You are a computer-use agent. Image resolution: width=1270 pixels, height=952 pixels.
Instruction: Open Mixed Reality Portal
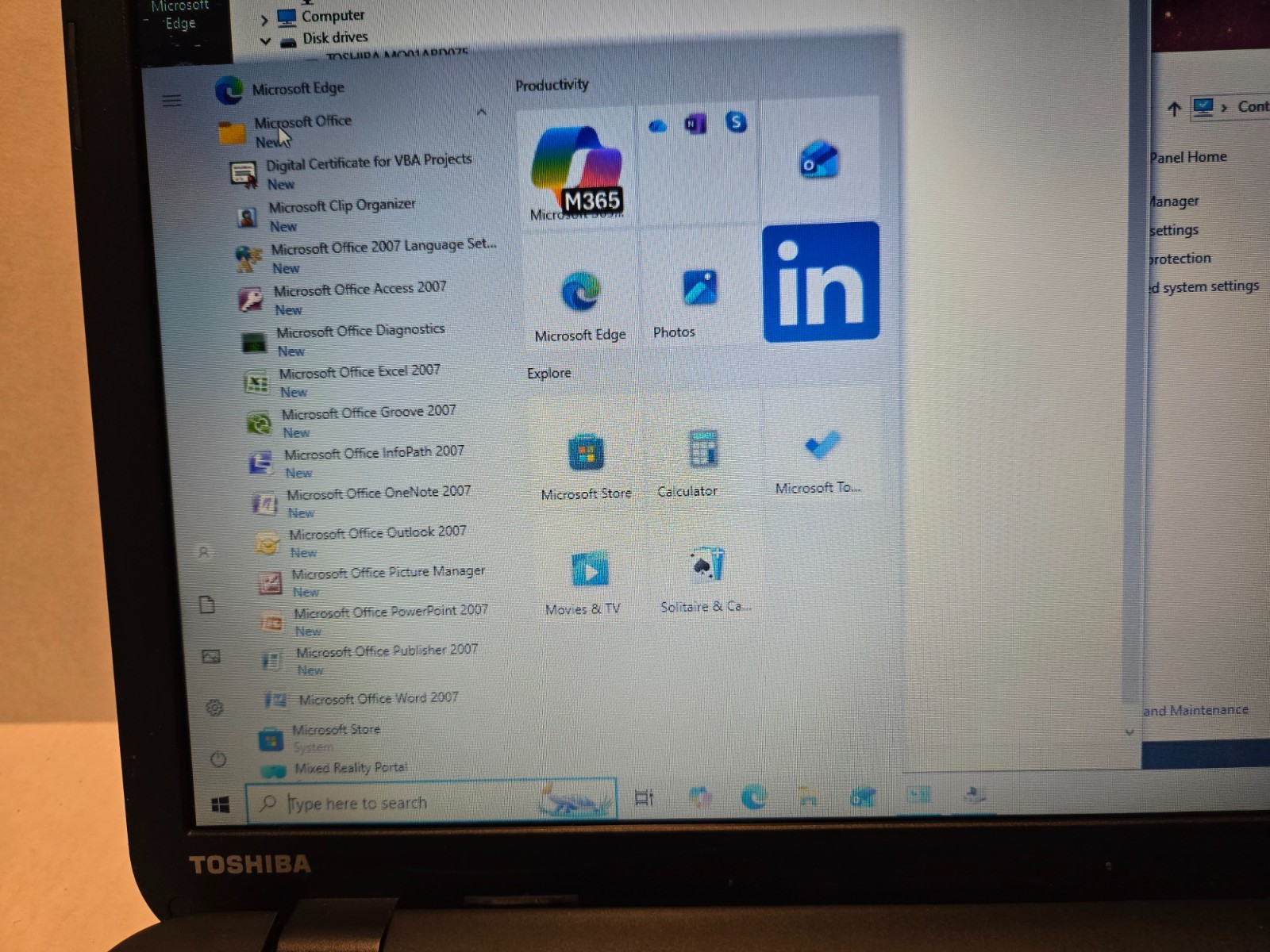point(334,769)
